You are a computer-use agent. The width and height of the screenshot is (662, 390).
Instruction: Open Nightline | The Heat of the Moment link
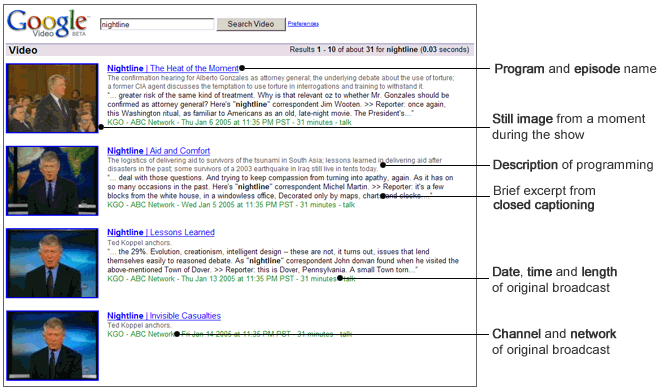coord(173,68)
